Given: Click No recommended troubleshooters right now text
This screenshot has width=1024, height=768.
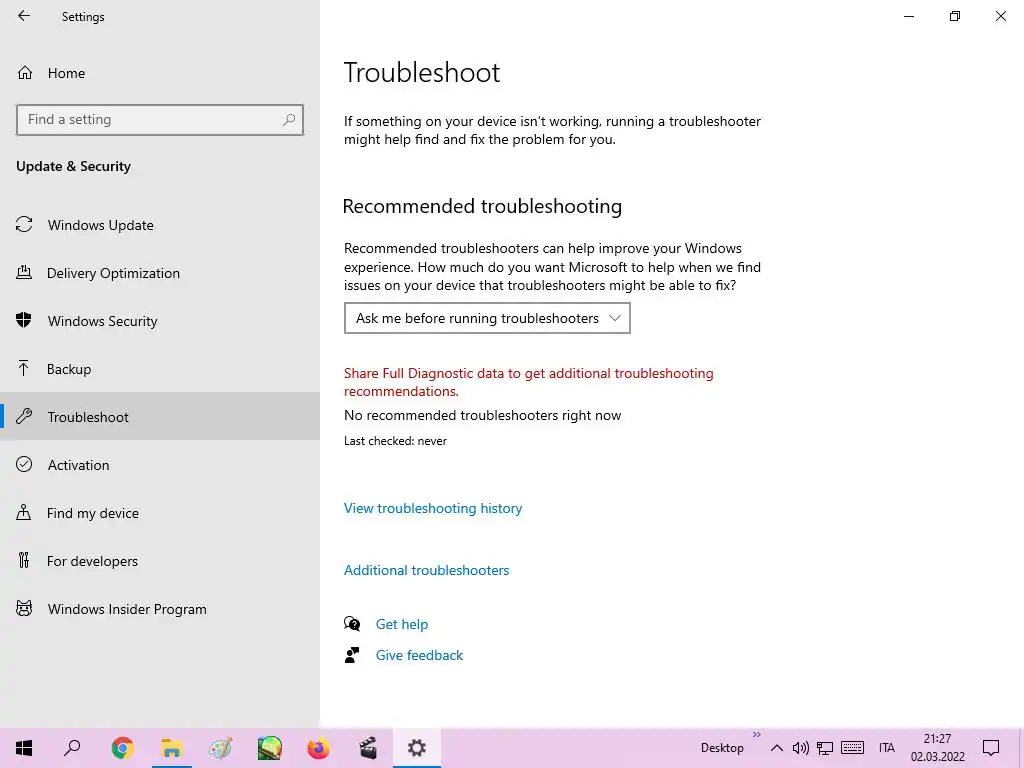Looking at the screenshot, I should [x=483, y=415].
